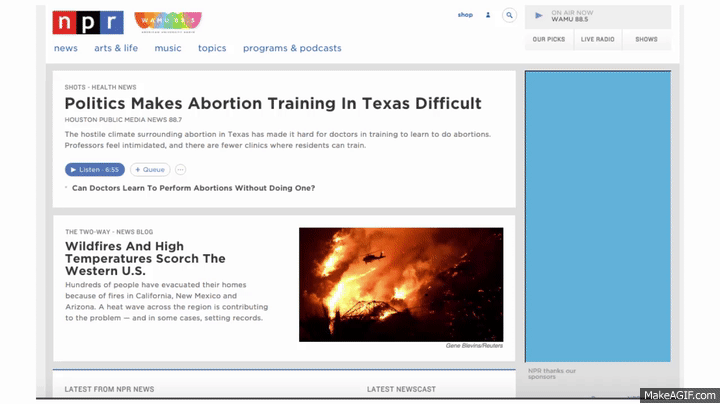Click the wildfire photo thumbnail
Viewport: 720px width, 404px height.
(401, 284)
